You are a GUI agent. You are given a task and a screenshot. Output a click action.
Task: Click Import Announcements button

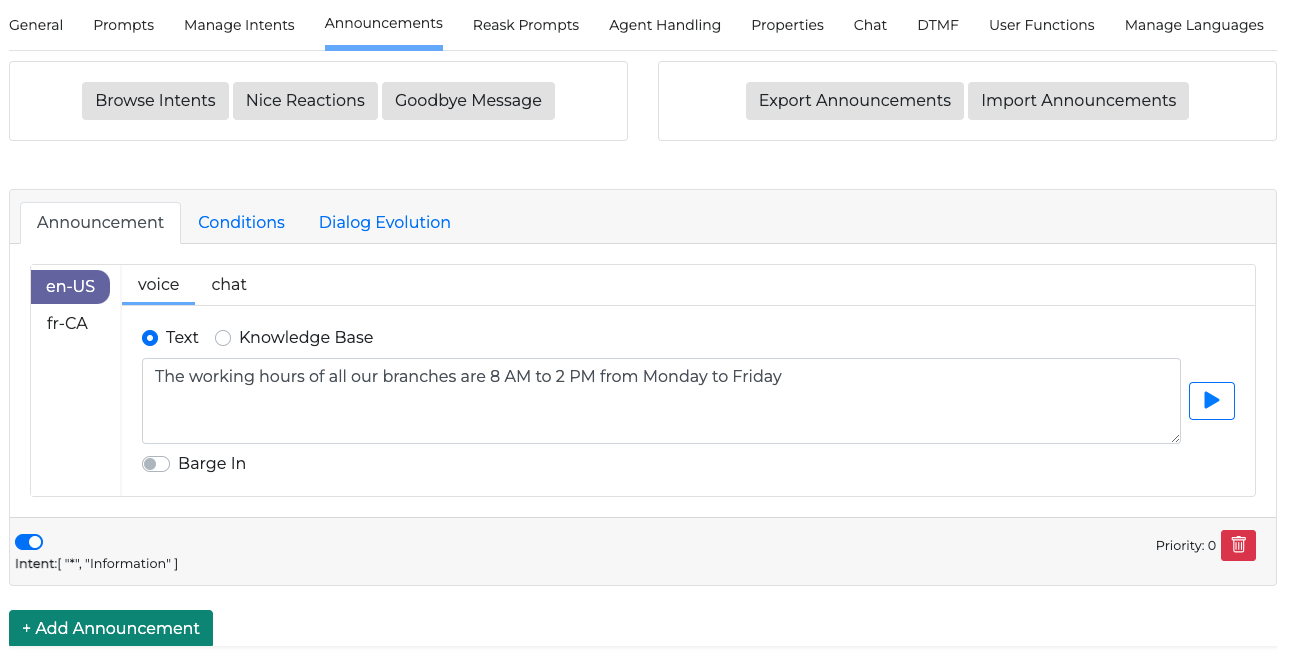click(1078, 101)
